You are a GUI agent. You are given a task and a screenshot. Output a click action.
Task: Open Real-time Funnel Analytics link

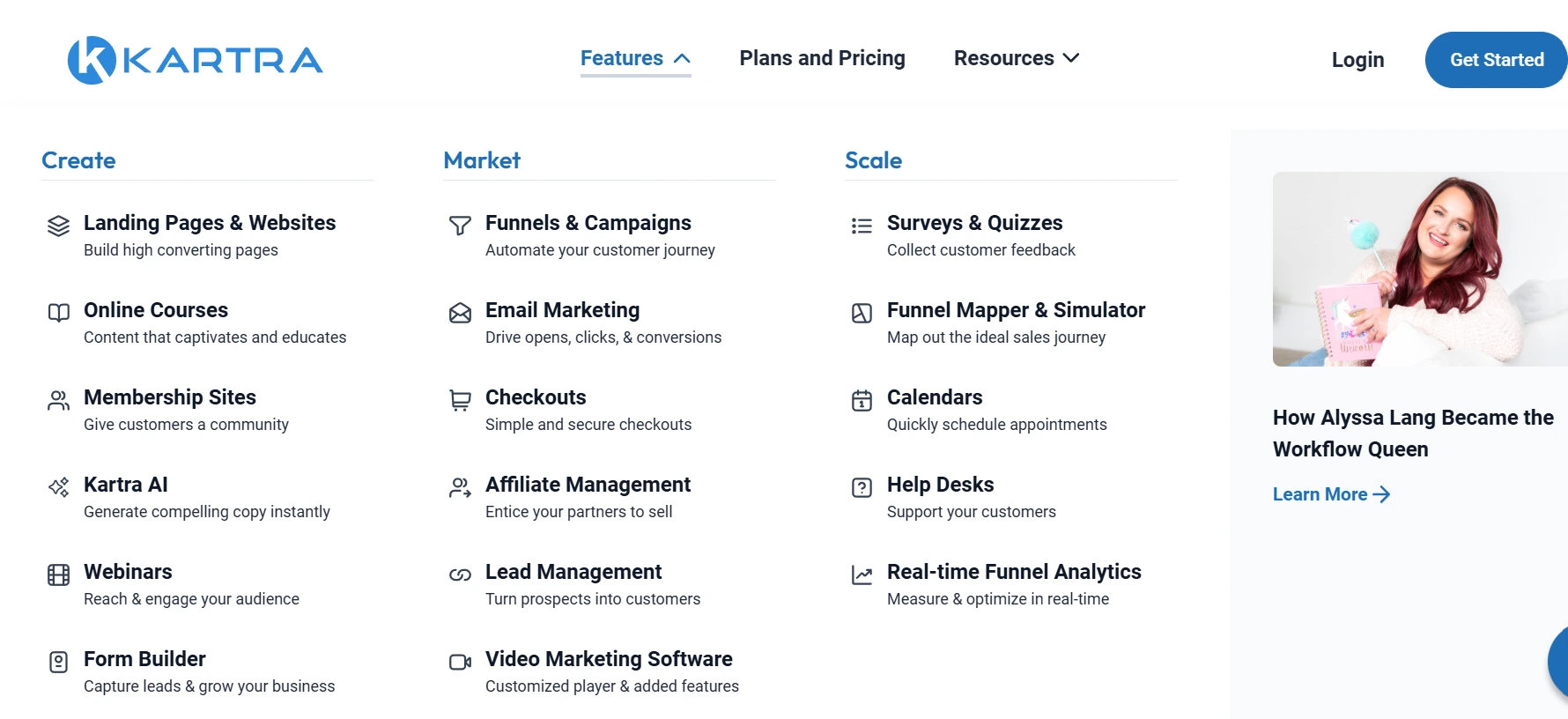point(1014,572)
